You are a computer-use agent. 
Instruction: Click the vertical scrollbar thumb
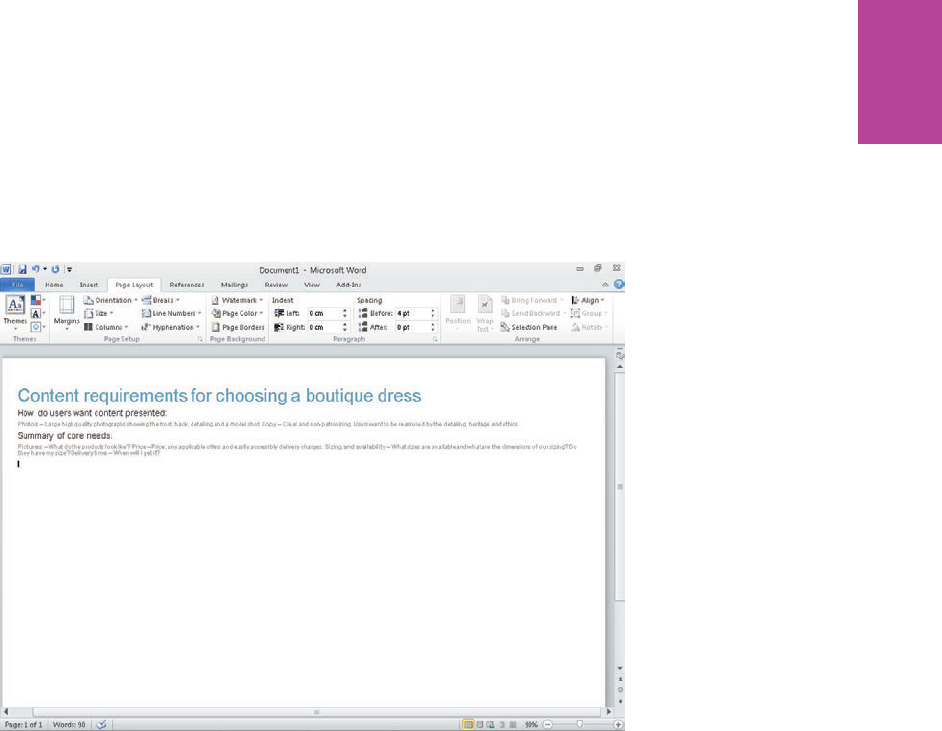(620, 487)
